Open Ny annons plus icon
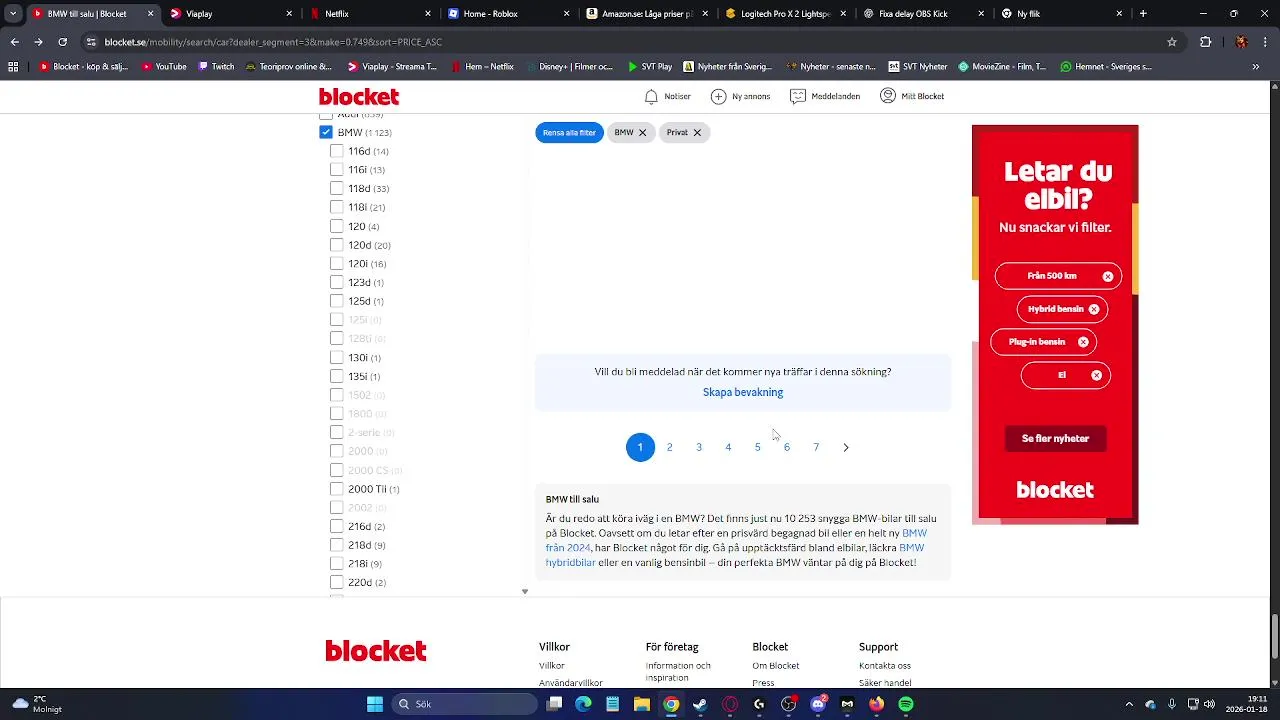1280x720 pixels. tap(718, 96)
